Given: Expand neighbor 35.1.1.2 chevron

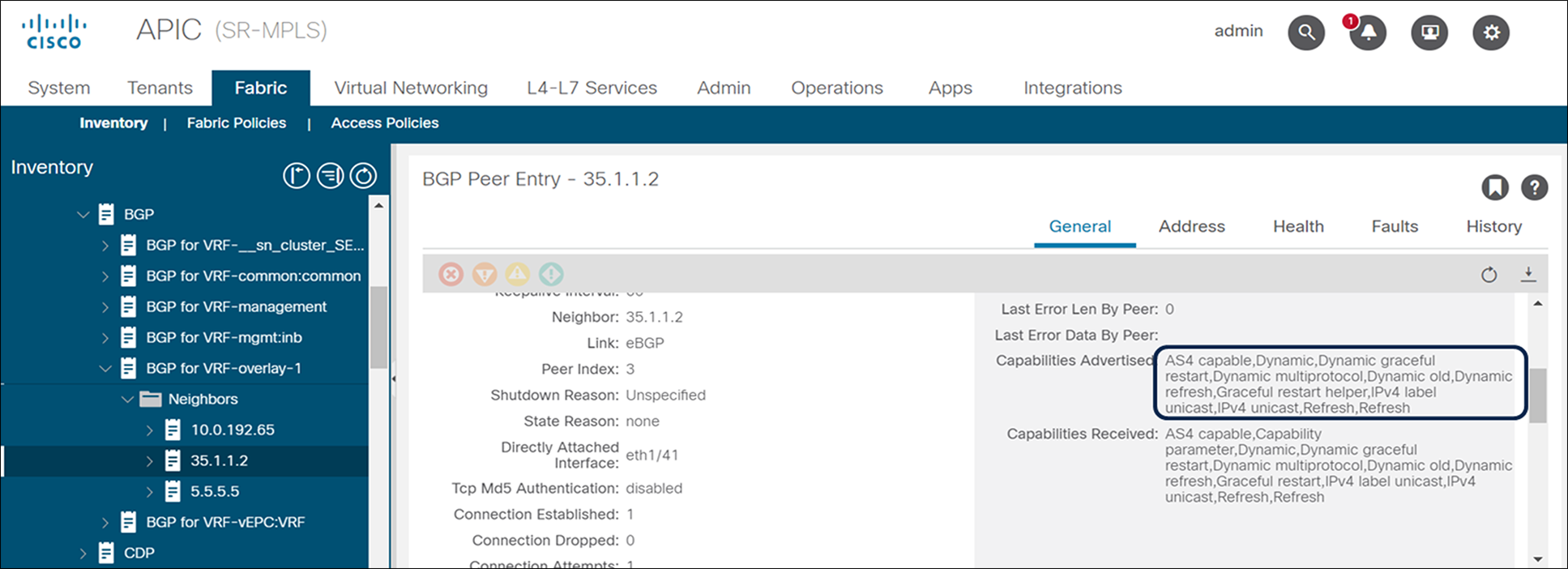Looking at the screenshot, I should point(150,460).
